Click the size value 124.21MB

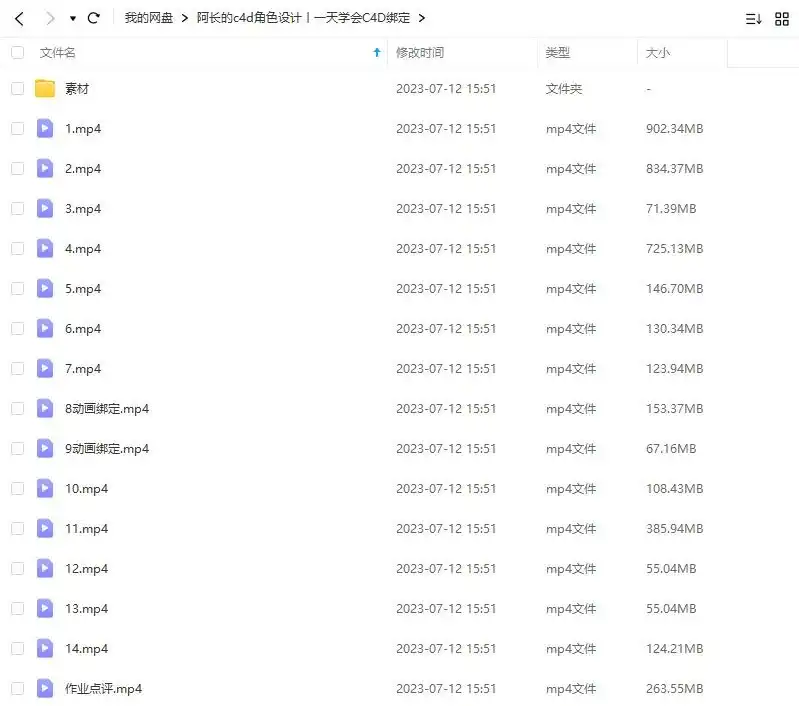click(675, 649)
